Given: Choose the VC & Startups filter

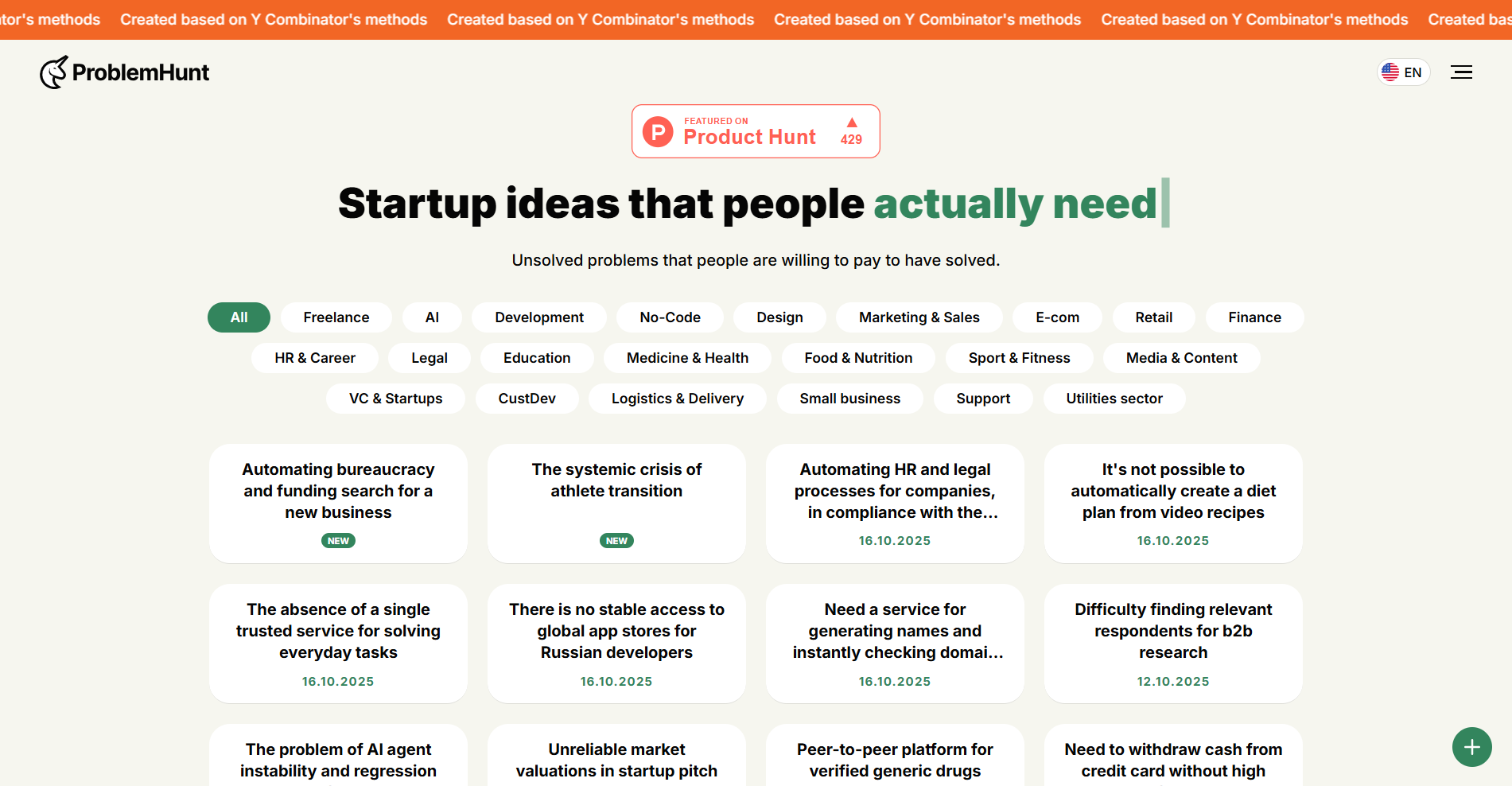Looking at the screenshot, I should [x=395, y=399].
